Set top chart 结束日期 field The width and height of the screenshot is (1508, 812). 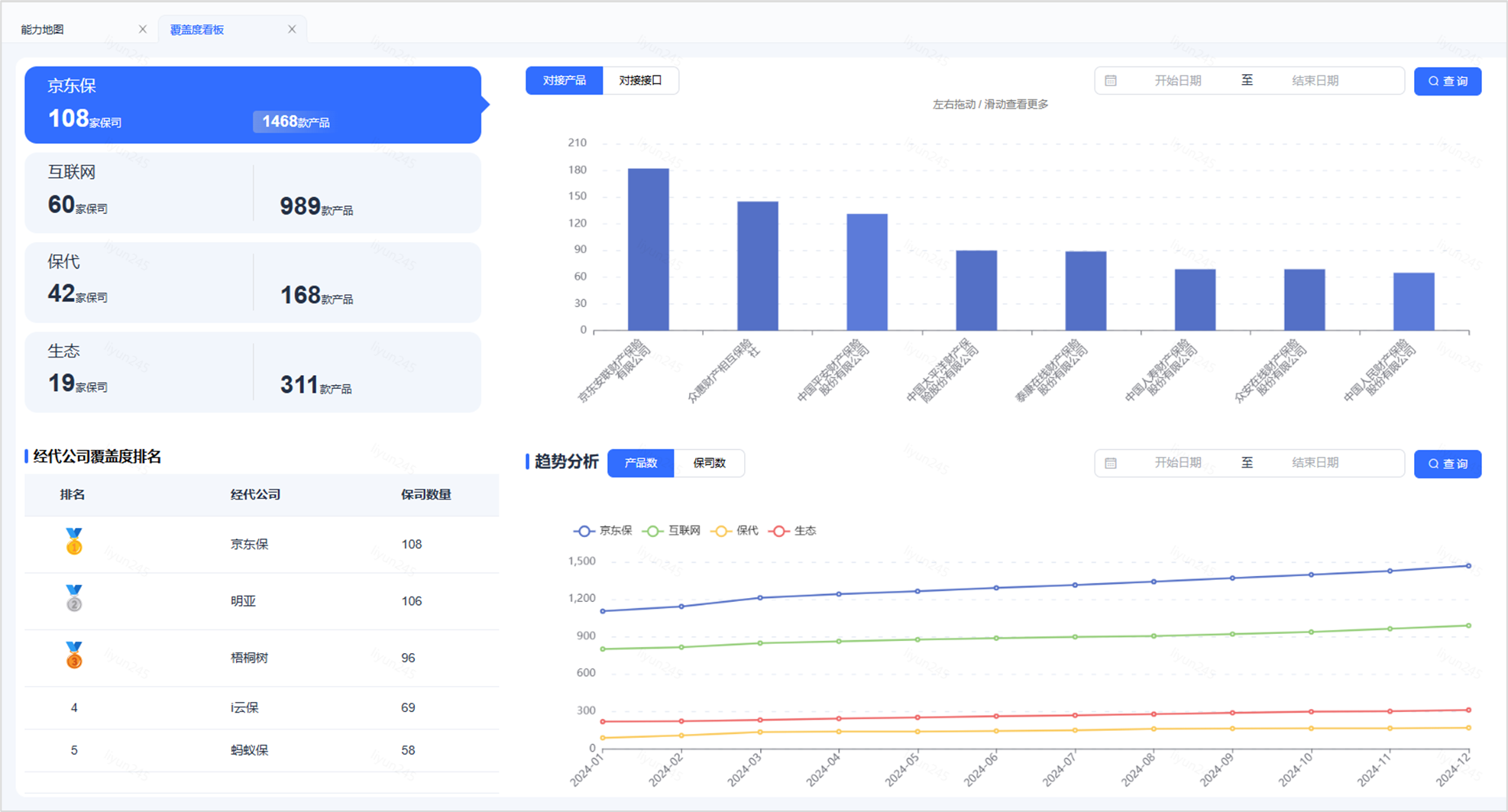(1315, 80)
